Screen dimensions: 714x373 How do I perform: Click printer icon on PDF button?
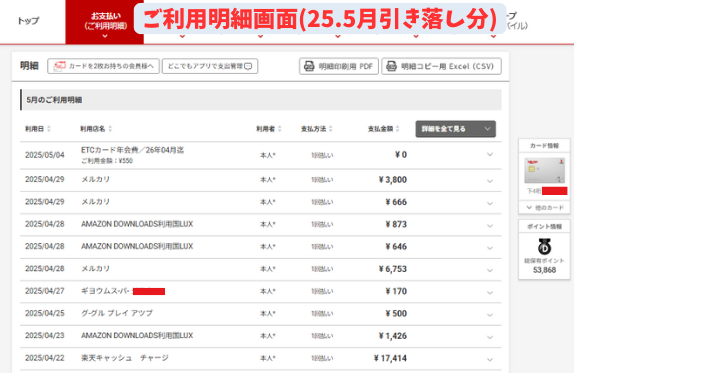[309, 66]
